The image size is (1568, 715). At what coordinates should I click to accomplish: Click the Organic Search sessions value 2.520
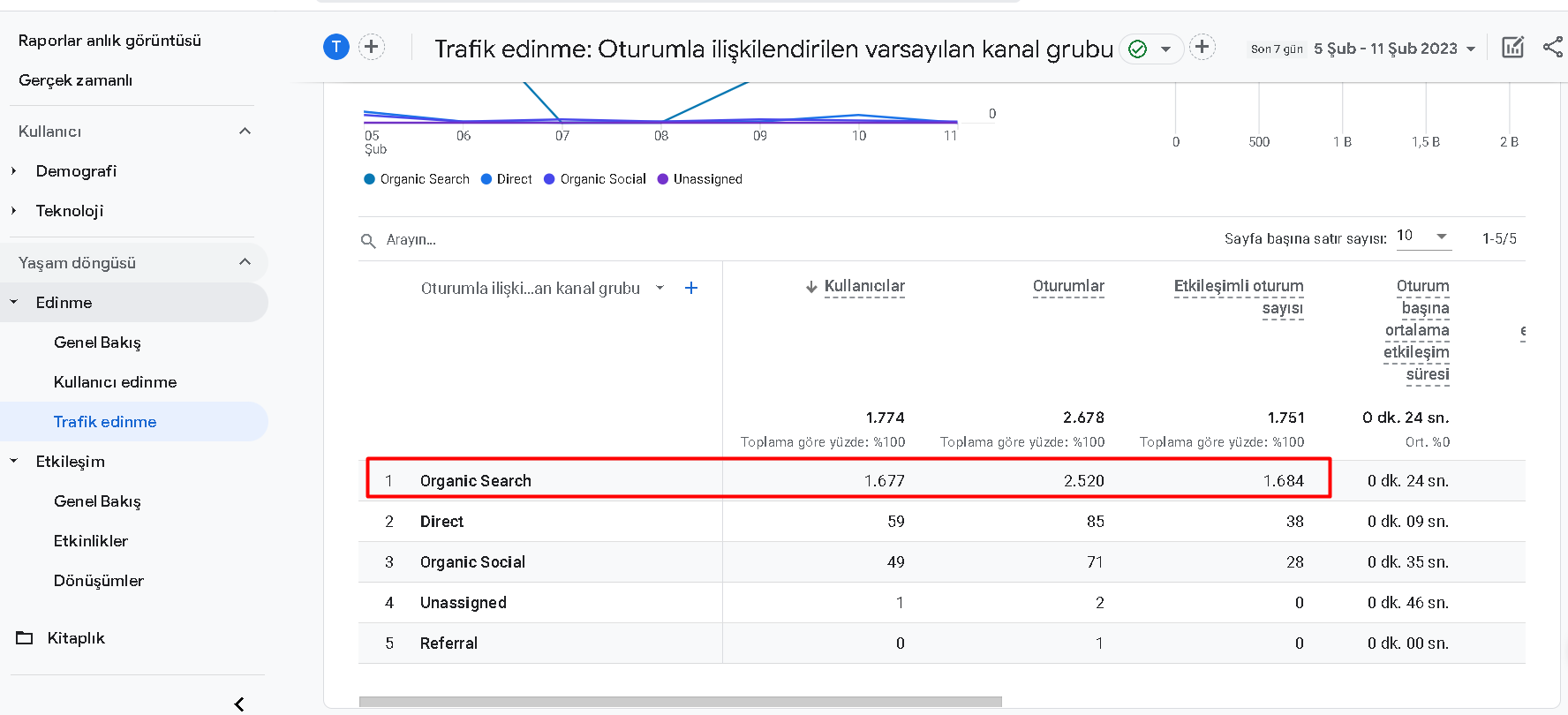(1084, 481)
